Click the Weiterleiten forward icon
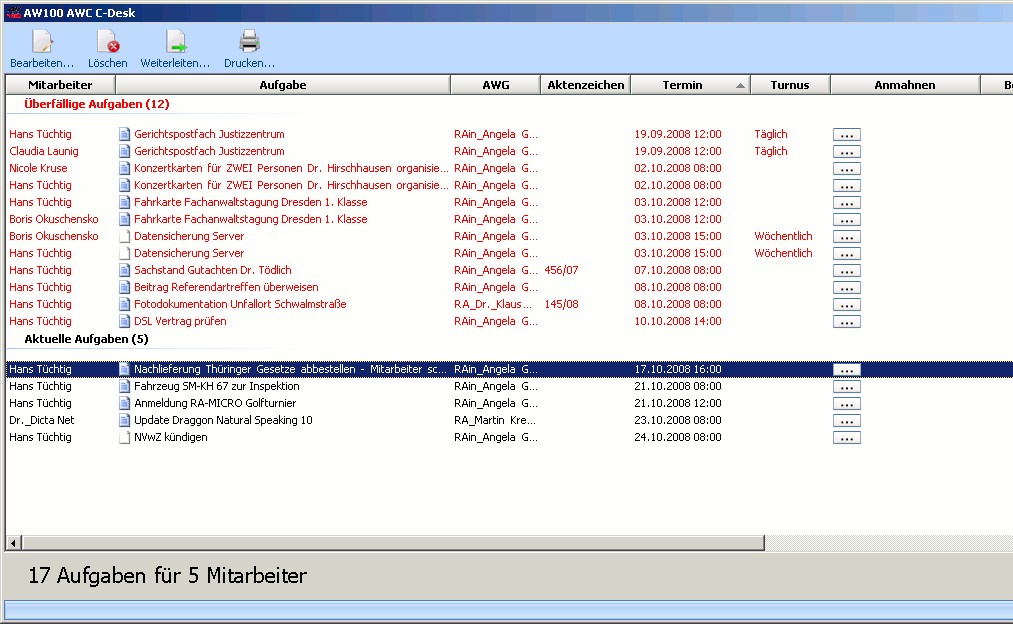1013x624 pixels. 175,42
